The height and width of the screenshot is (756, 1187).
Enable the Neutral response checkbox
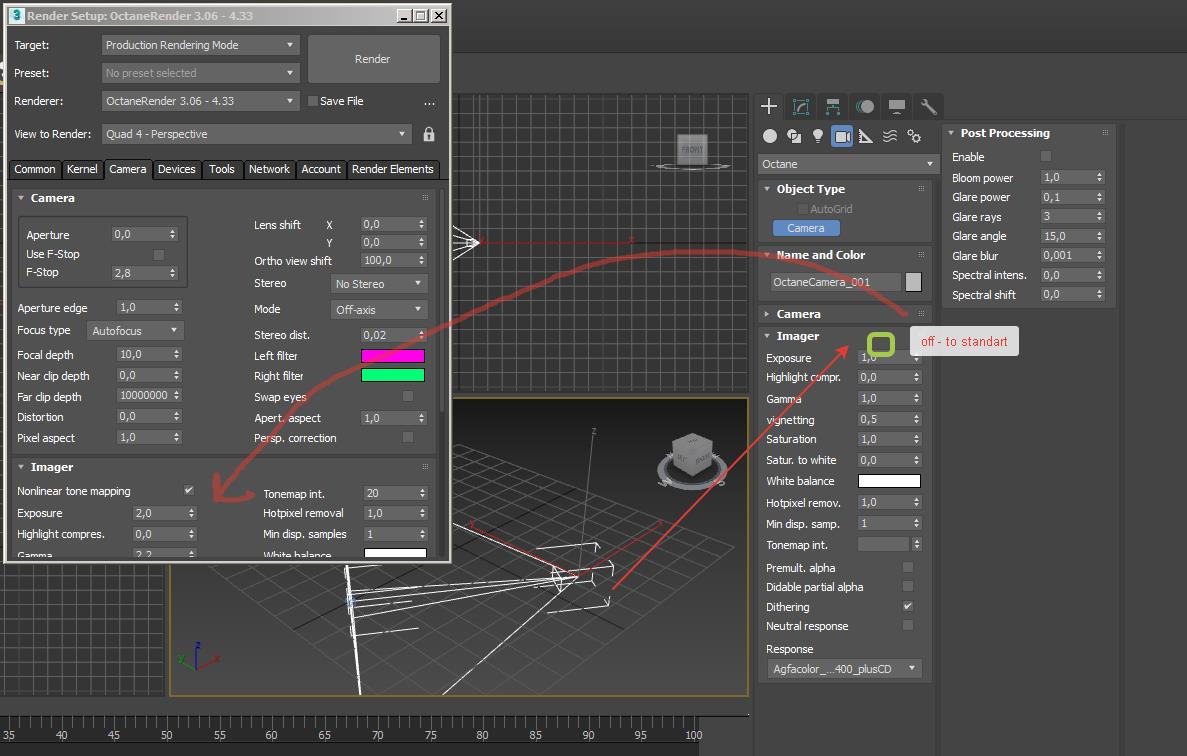coord(908,625)
